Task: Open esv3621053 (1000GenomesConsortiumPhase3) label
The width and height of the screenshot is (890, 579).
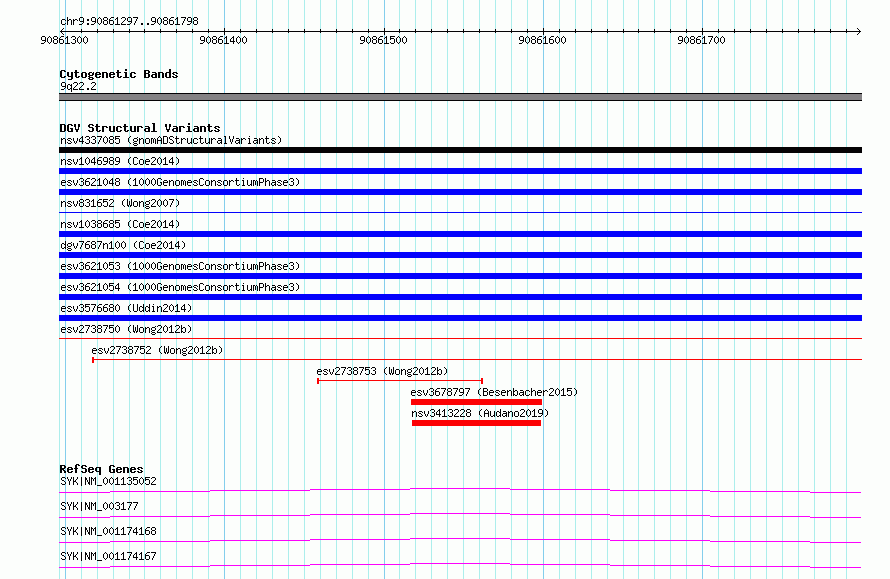Action: pyautogui.click(x=180, y=266)
